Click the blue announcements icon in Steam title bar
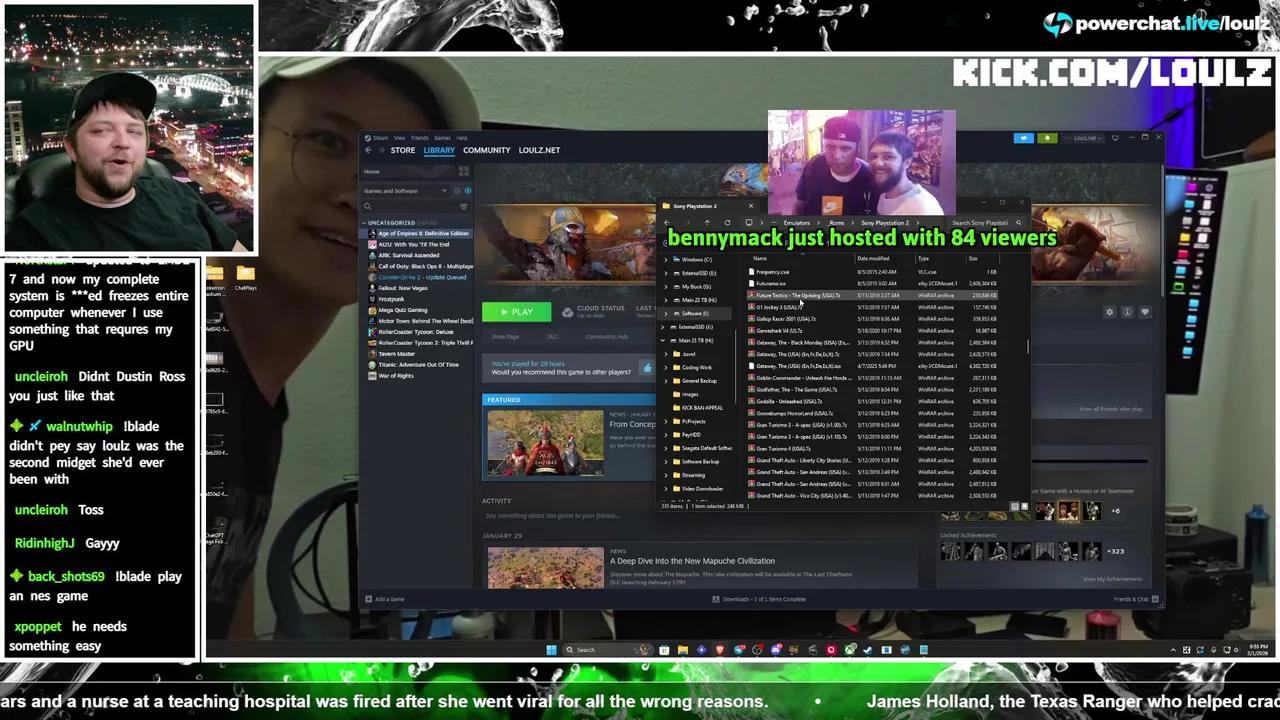The width and height of the screenshot is (1280, 720). coord(1024,138)
